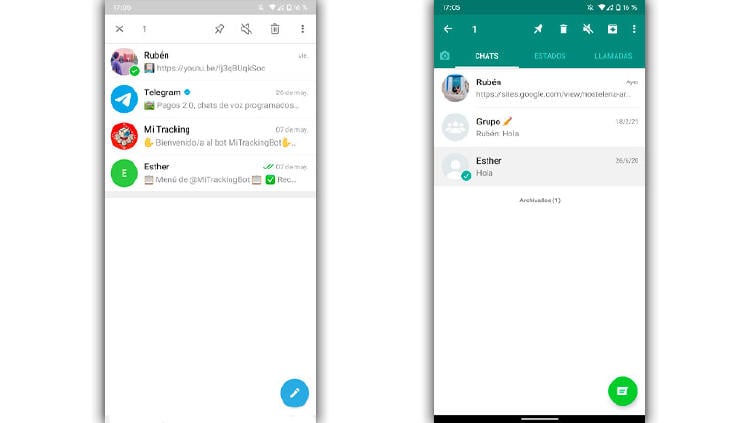
Task: Open the Telegram three-dot overflow menu
Action: pyautogui.click(x=303, y=29)
